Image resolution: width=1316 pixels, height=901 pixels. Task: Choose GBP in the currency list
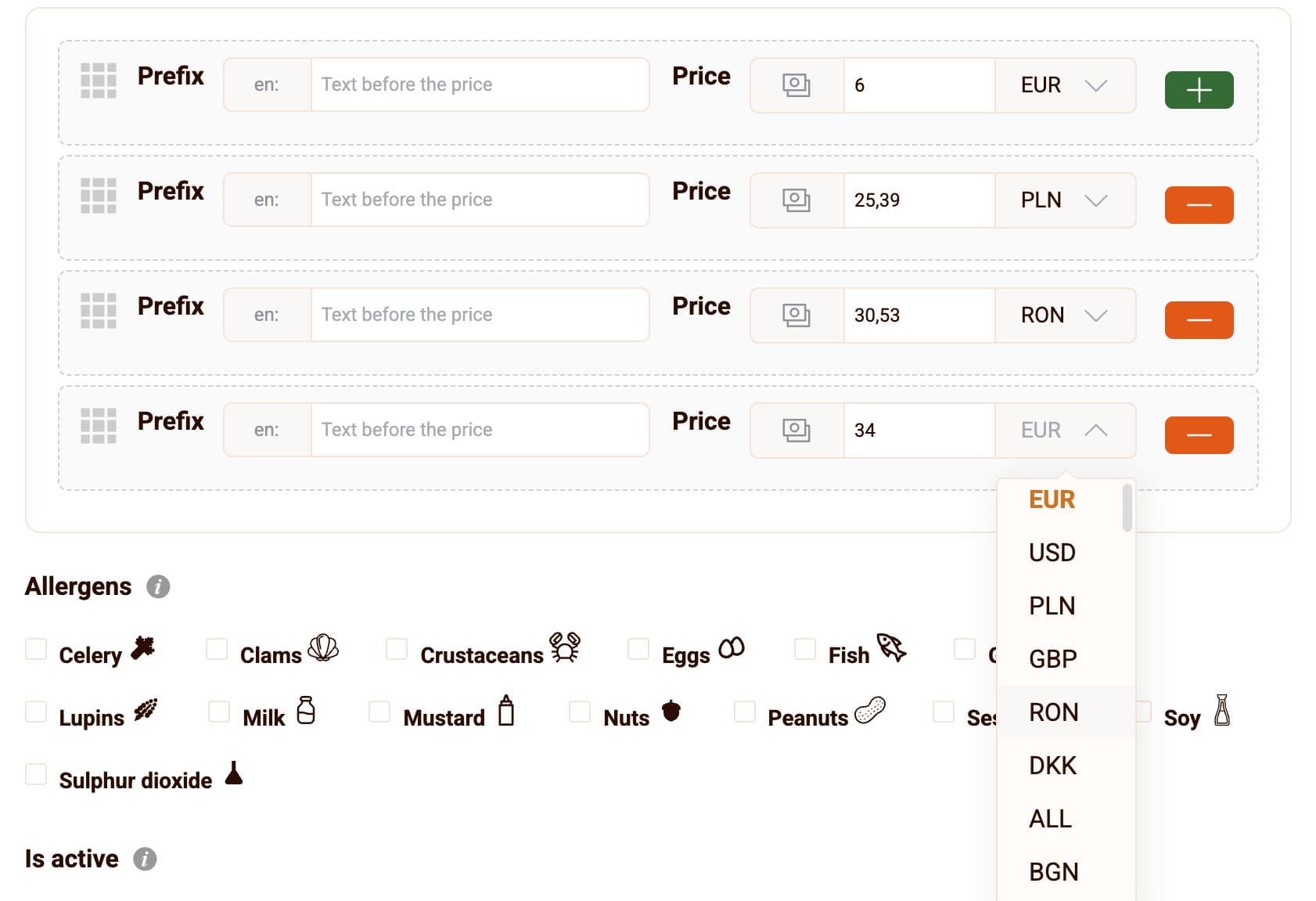(1052, 659)
